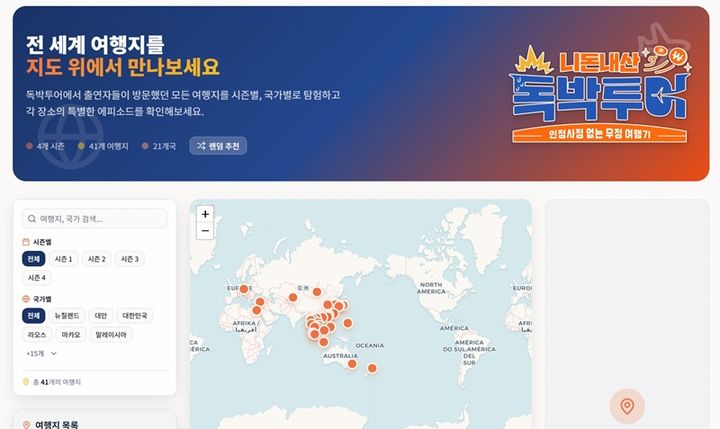Filter countries by 말레이시아
This screenshot has width=720, height=429.
click(111, 335)
